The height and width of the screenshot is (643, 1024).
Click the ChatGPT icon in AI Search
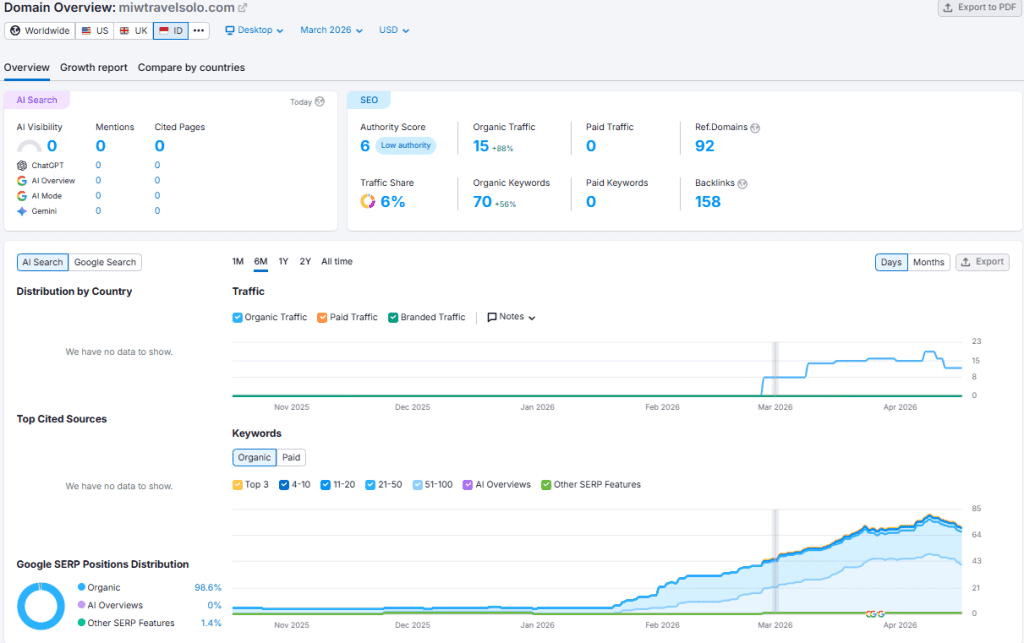tap(22, 165)
